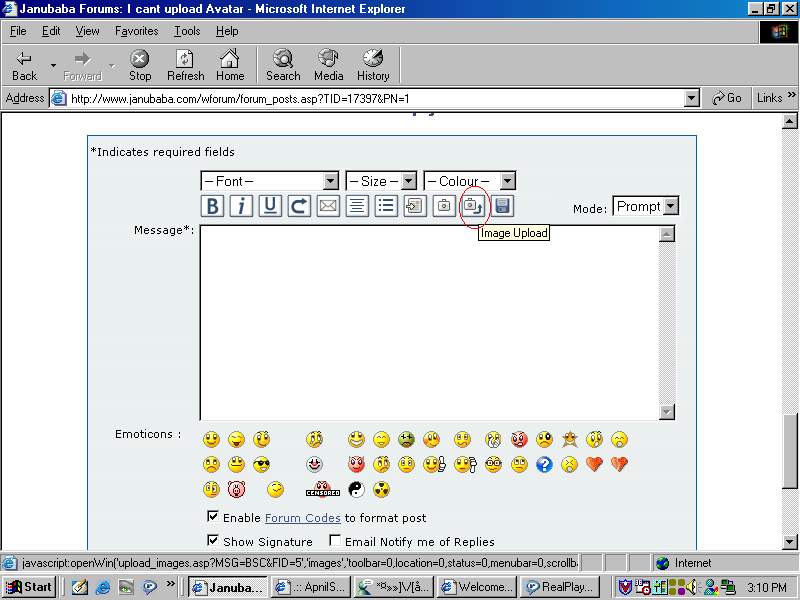The height and width of the screenshot is (600, 800).
Task: Insert the clown face emoticon
Action: (314, 465)
